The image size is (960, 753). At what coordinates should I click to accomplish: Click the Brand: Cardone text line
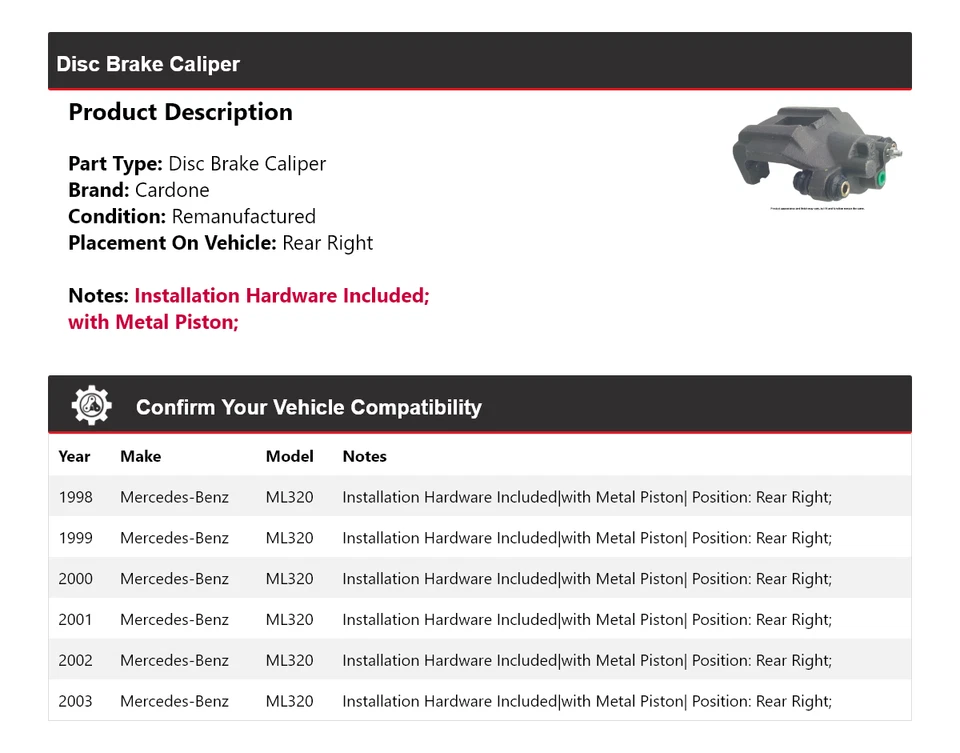pyautogui.click(x=139, y=190)
